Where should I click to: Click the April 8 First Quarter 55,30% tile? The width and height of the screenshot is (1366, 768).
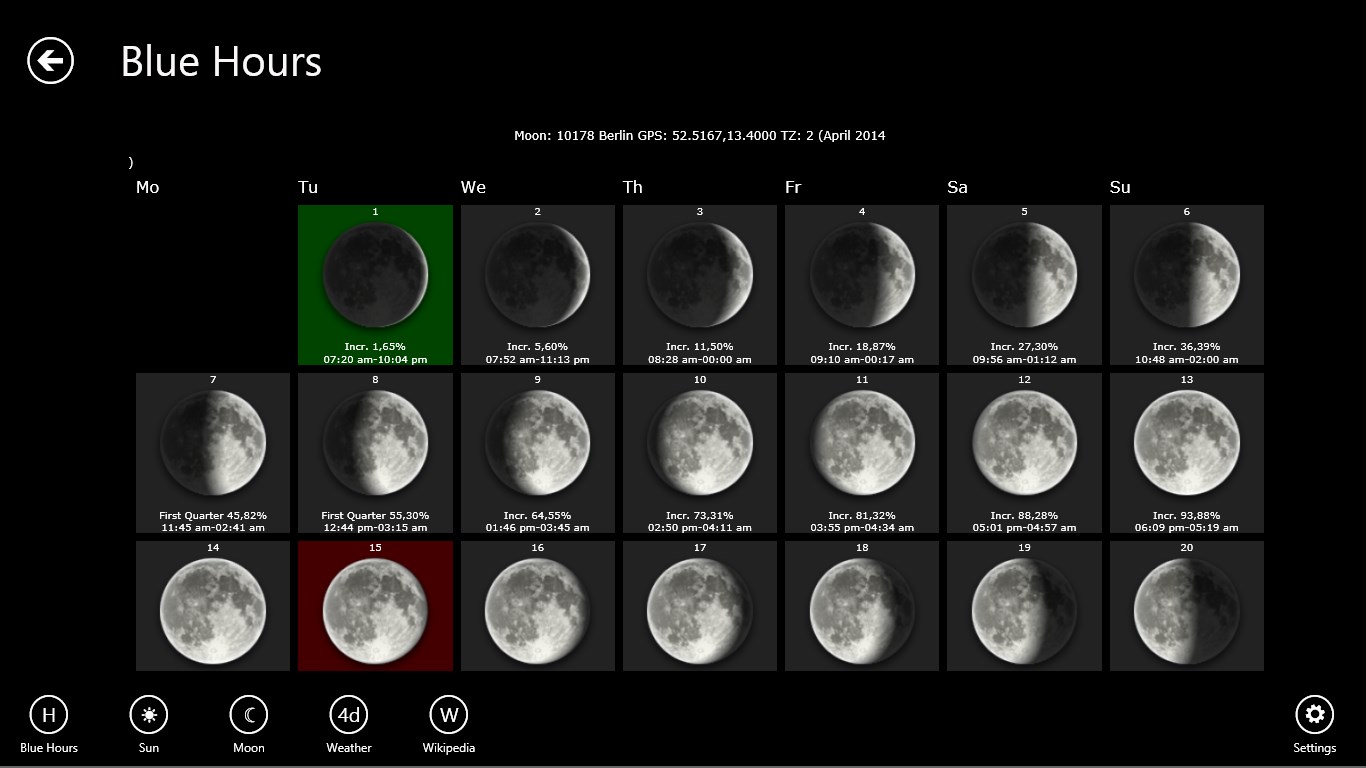(x=375, y=452)
